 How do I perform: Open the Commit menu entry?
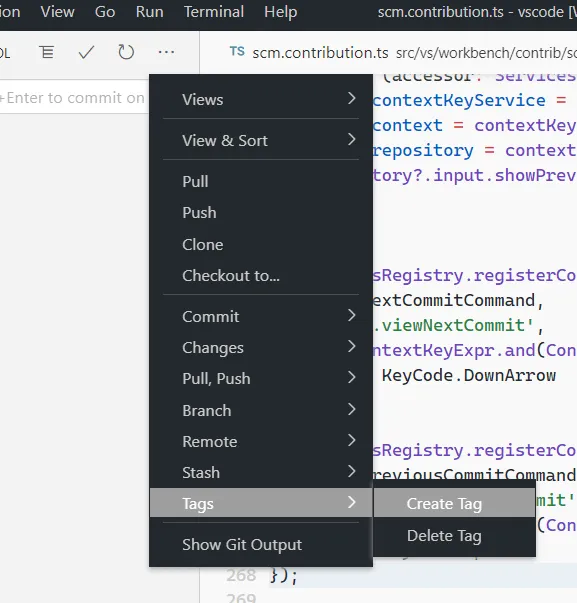click(x=261, y=316)
